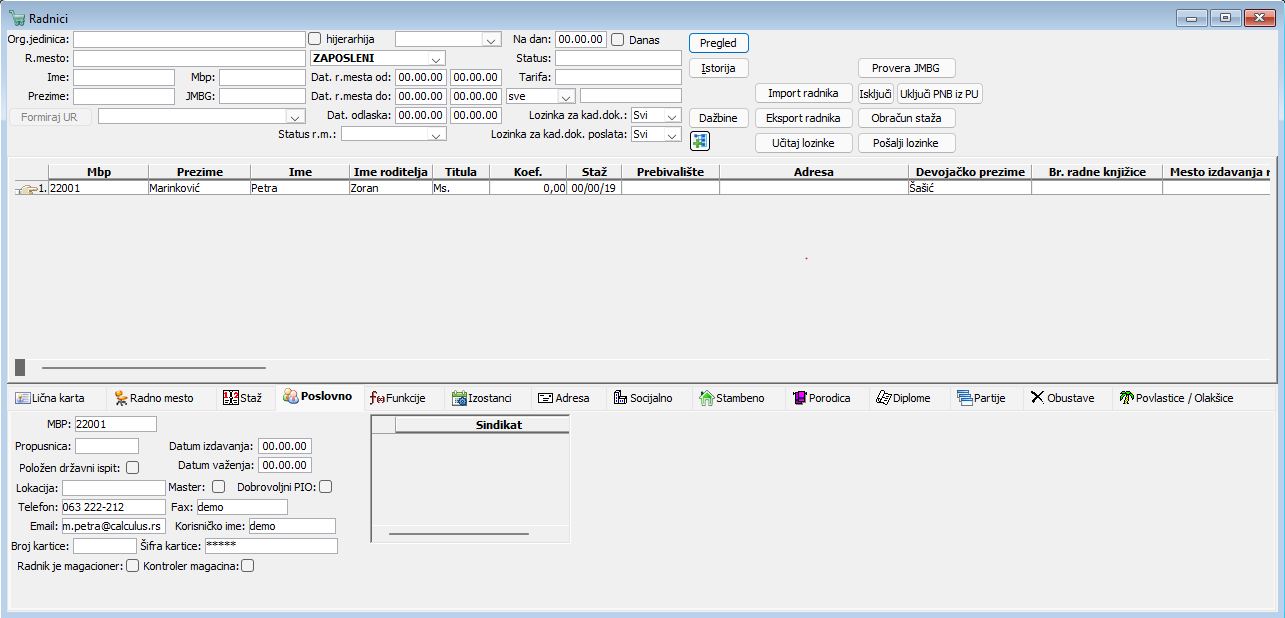Click the Import radnika button
Viewport: 1285px width, 618px height.
click(x=803, y=93)
